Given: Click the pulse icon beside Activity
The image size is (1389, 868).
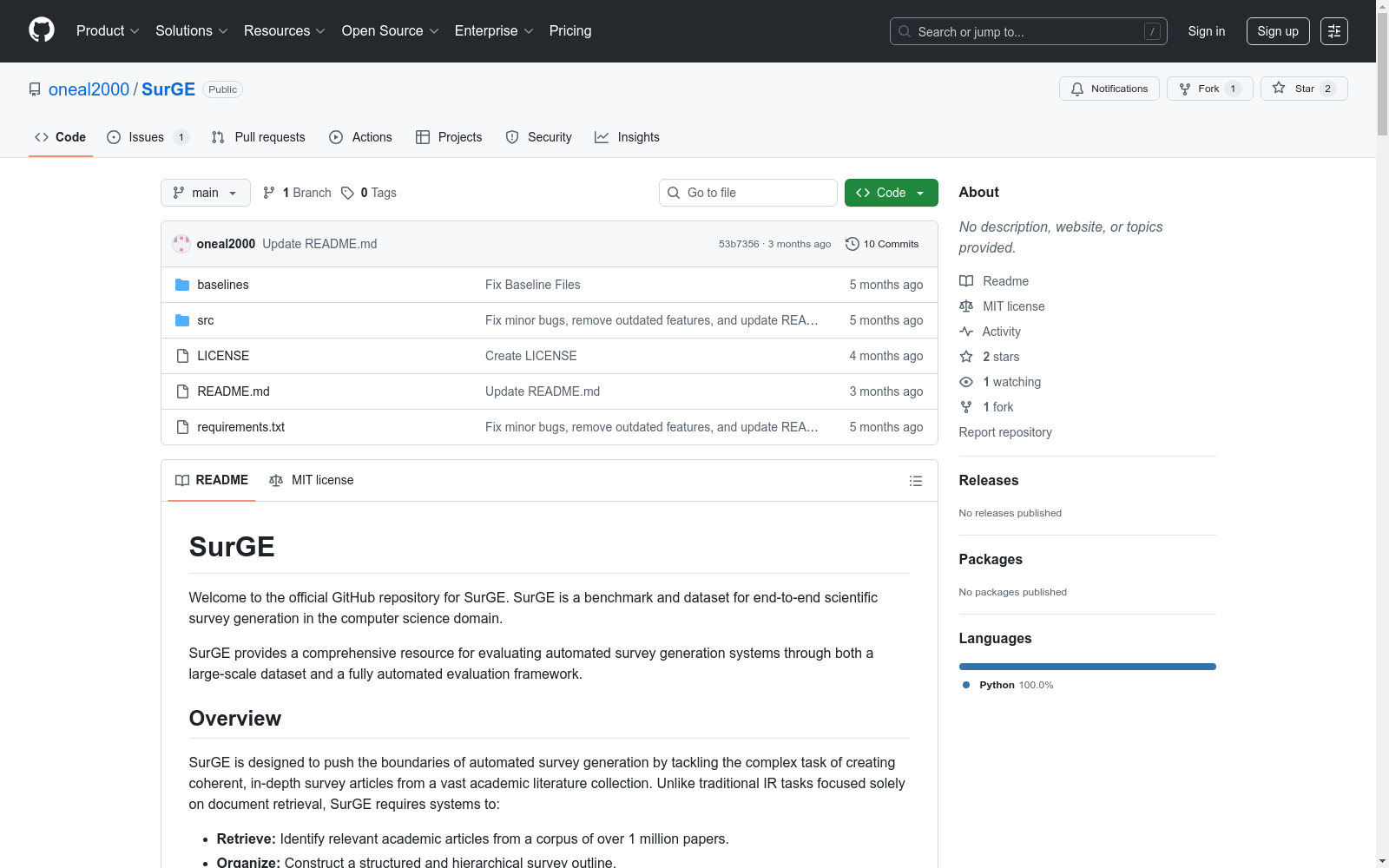Looking at the screenshot, I should point(966,332).
